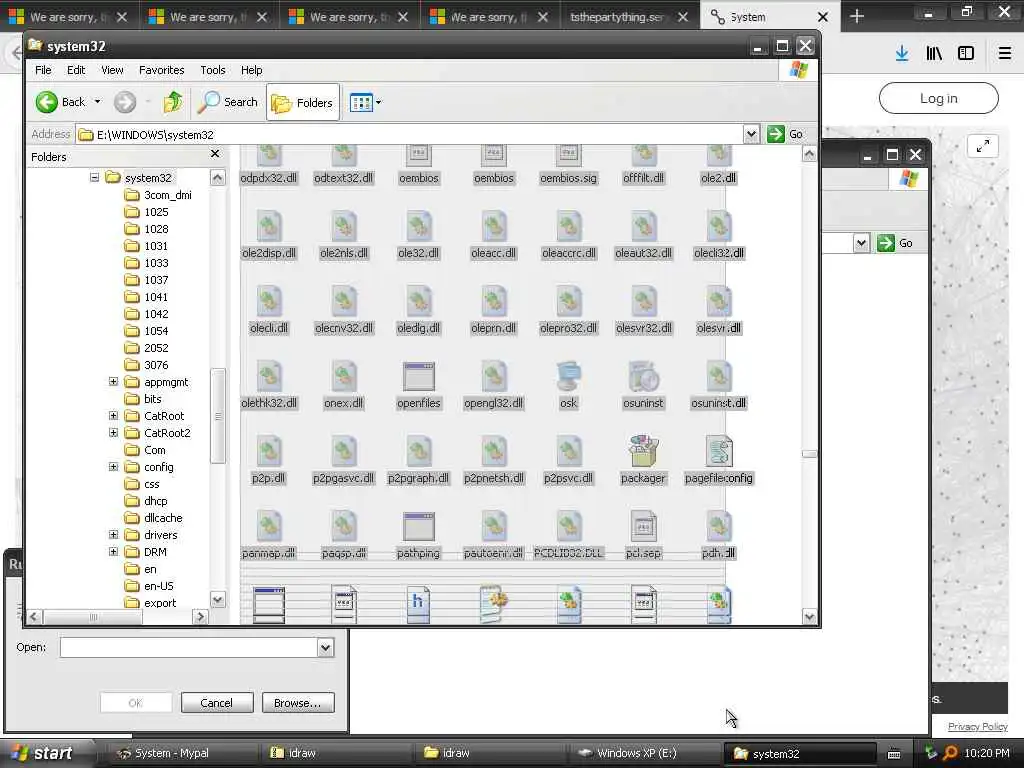The width and height of the screenshot is (1024, 768).
Task: Click the folder tree horizontal scroll right arrow
Action: click(x=200, y=616)
